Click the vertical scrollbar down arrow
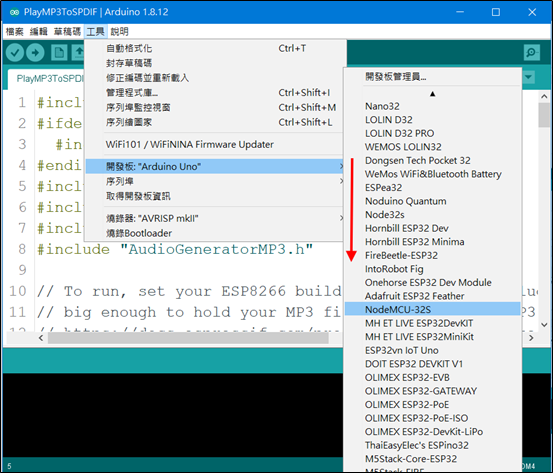This screenshot has height=473, width=553. (x=544, y=325)
